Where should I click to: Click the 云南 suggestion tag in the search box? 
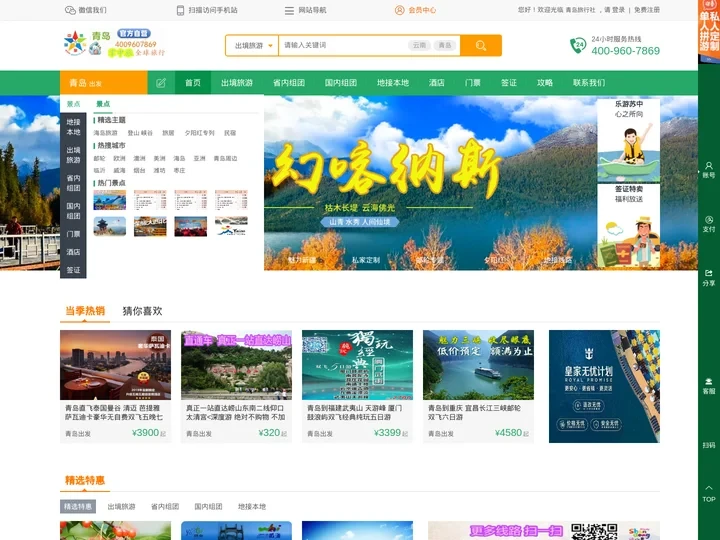419,45
